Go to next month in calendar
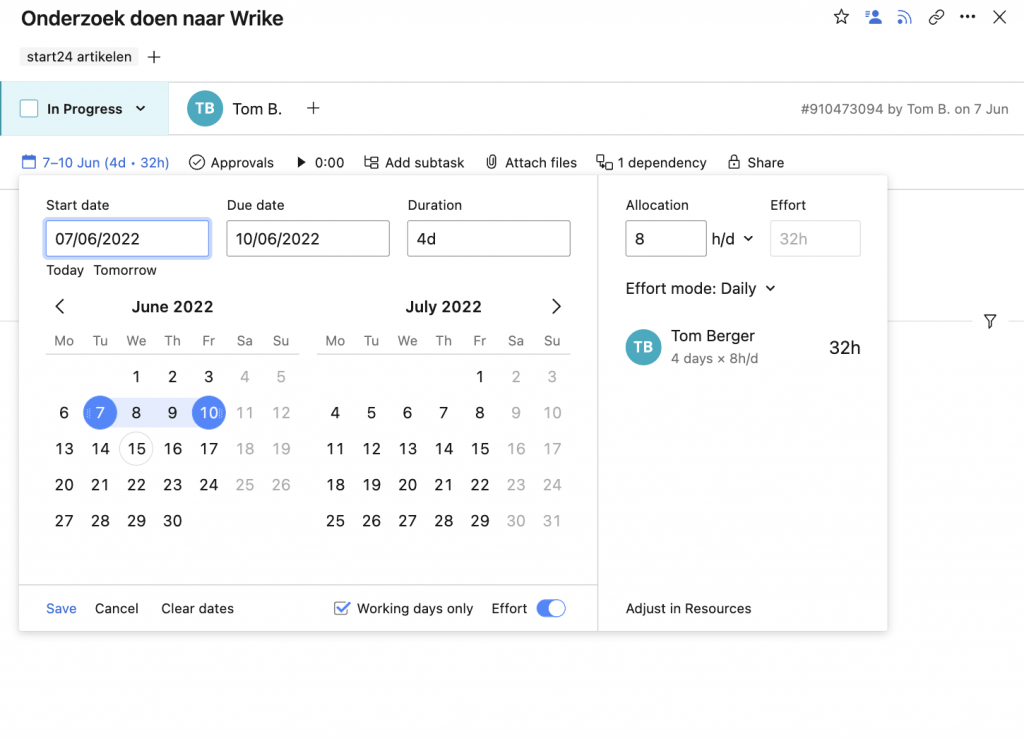Image resolution: width=1024 pixels, height=739 pixels. 556,307
